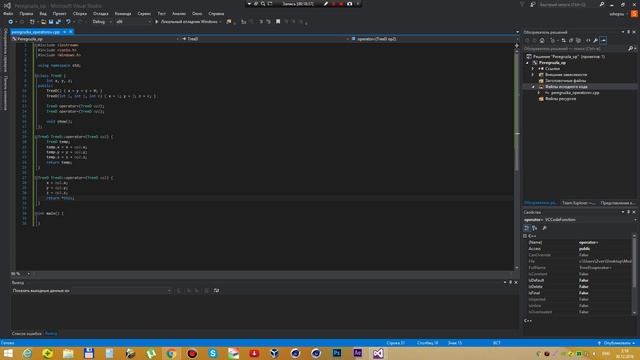Click Home icon in Solution Explorer toolbar
Viewport: 640px width, 360px height.
542,40
